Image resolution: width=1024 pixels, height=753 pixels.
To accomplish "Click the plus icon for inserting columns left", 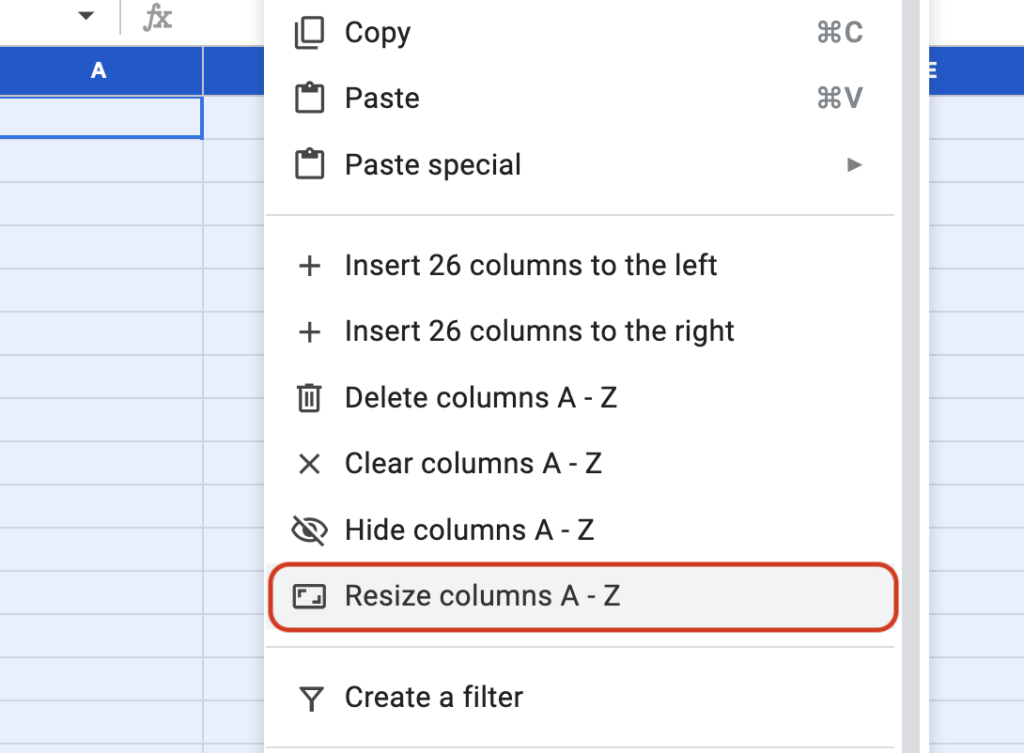I will (310, 265).
